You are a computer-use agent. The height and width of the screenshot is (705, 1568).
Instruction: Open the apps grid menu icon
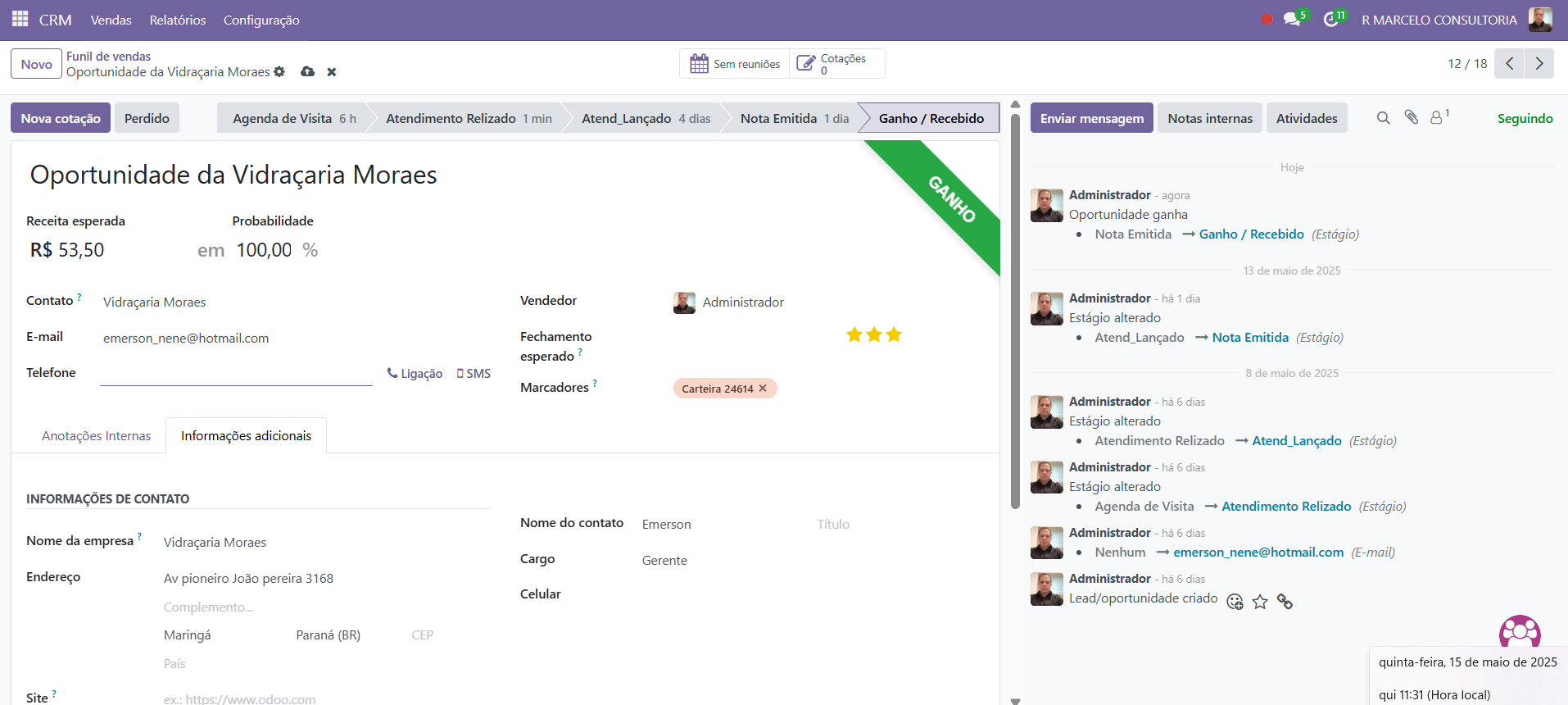pos(20,19)
